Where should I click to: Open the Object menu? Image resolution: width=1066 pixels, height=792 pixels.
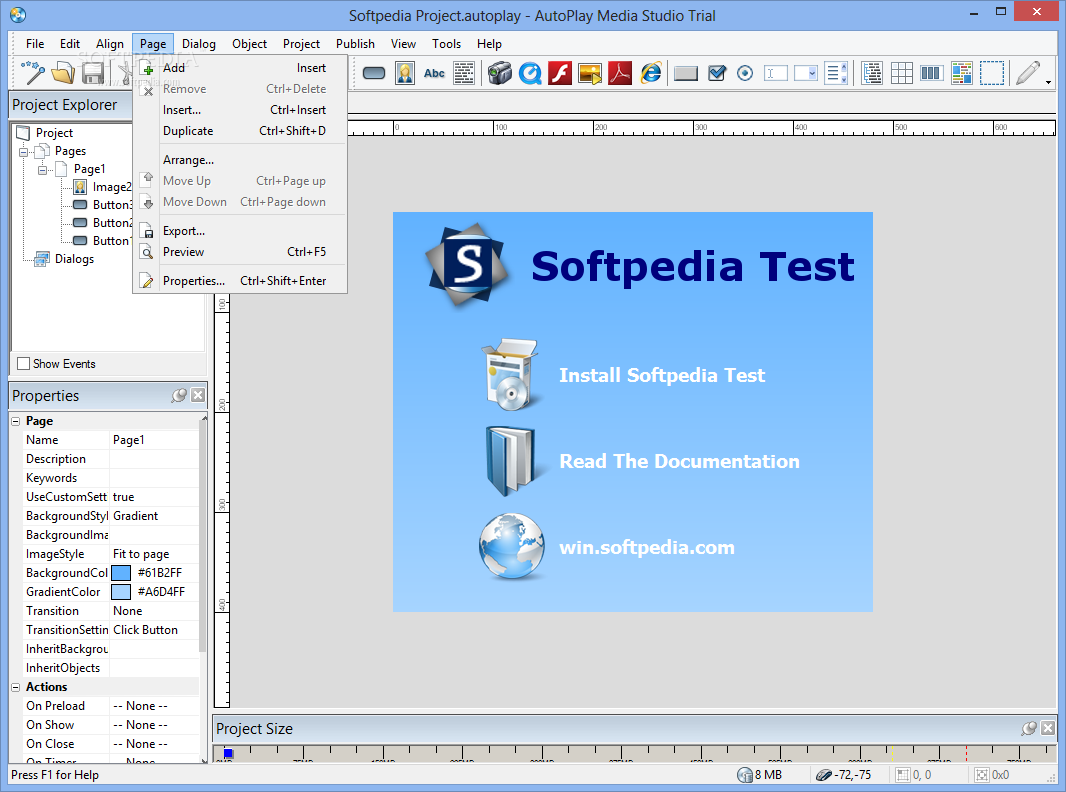pos(250,44)
